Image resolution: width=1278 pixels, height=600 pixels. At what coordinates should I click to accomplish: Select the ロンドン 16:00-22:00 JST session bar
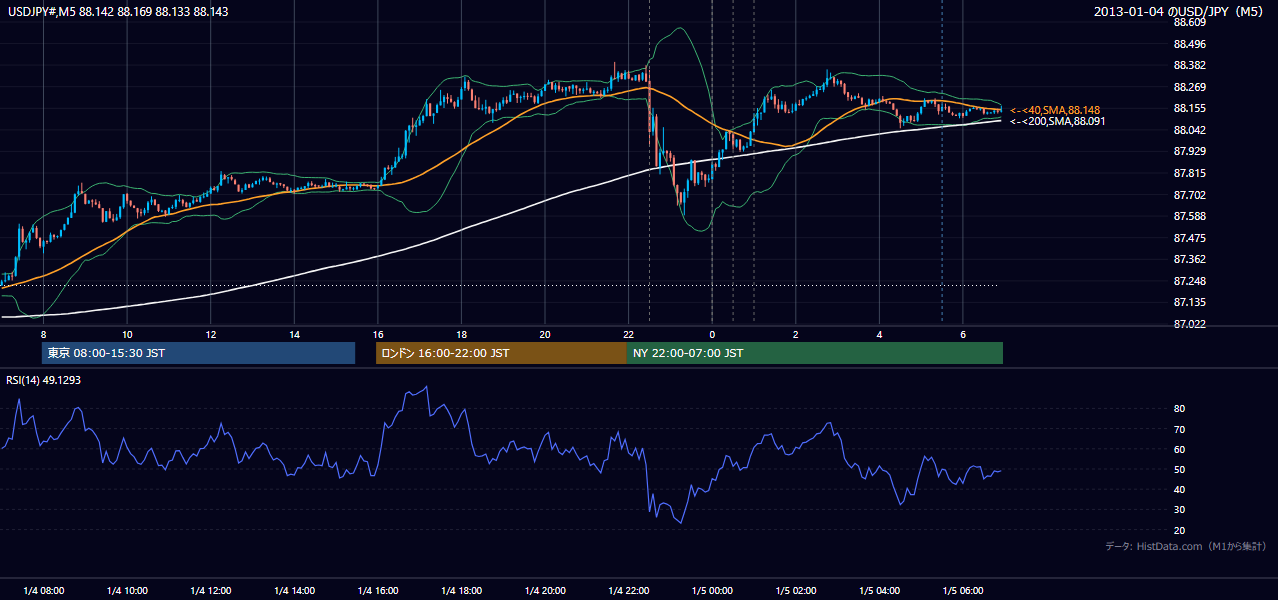tap(501, 353)
